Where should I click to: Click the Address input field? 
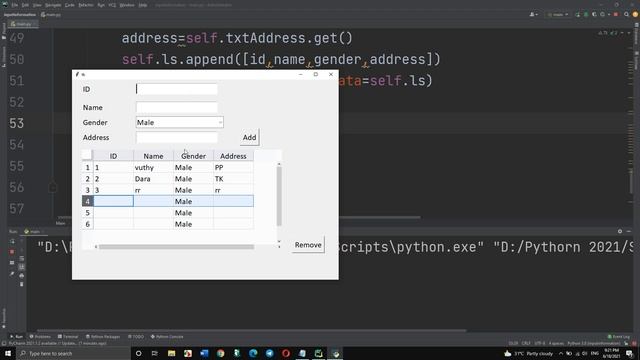(177, 138)
